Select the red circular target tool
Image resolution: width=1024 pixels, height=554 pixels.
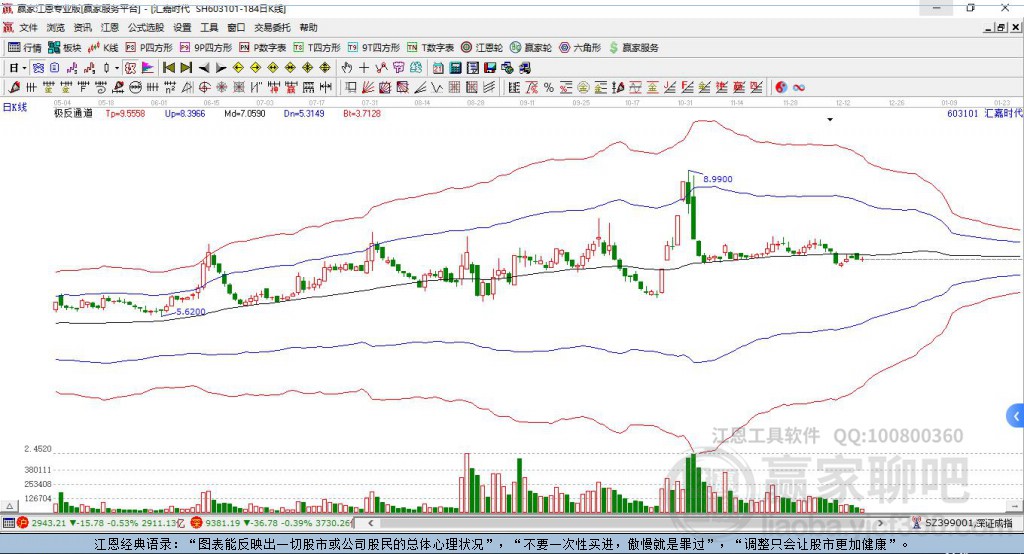tap(204, 88)
